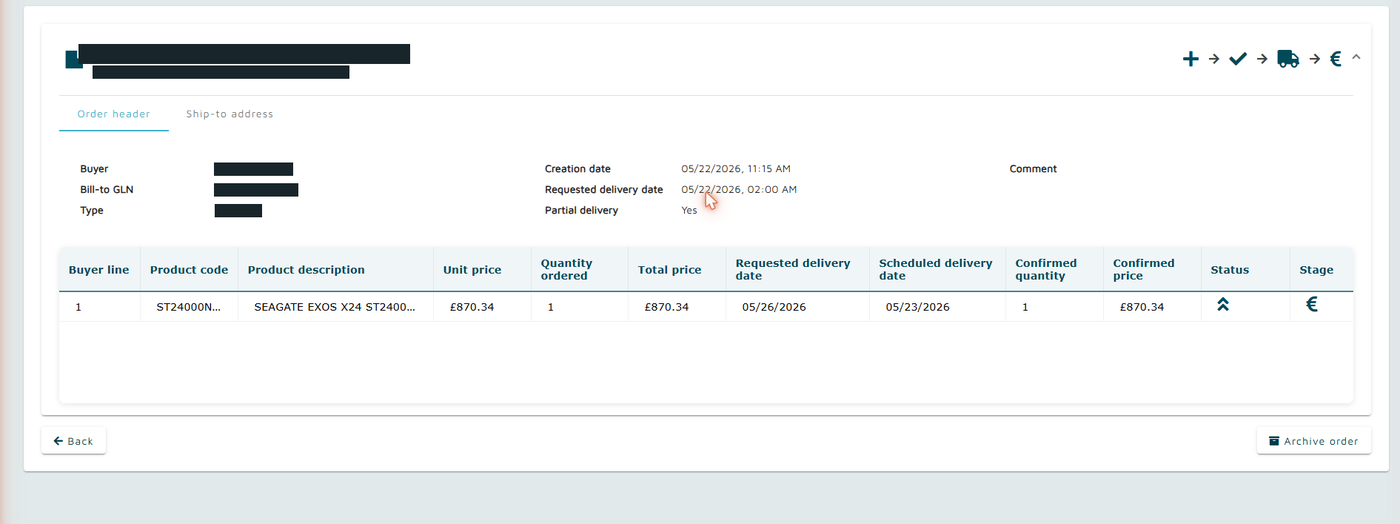
Task: Sort by Unit price column header
Action: click(x=472, y=270)
